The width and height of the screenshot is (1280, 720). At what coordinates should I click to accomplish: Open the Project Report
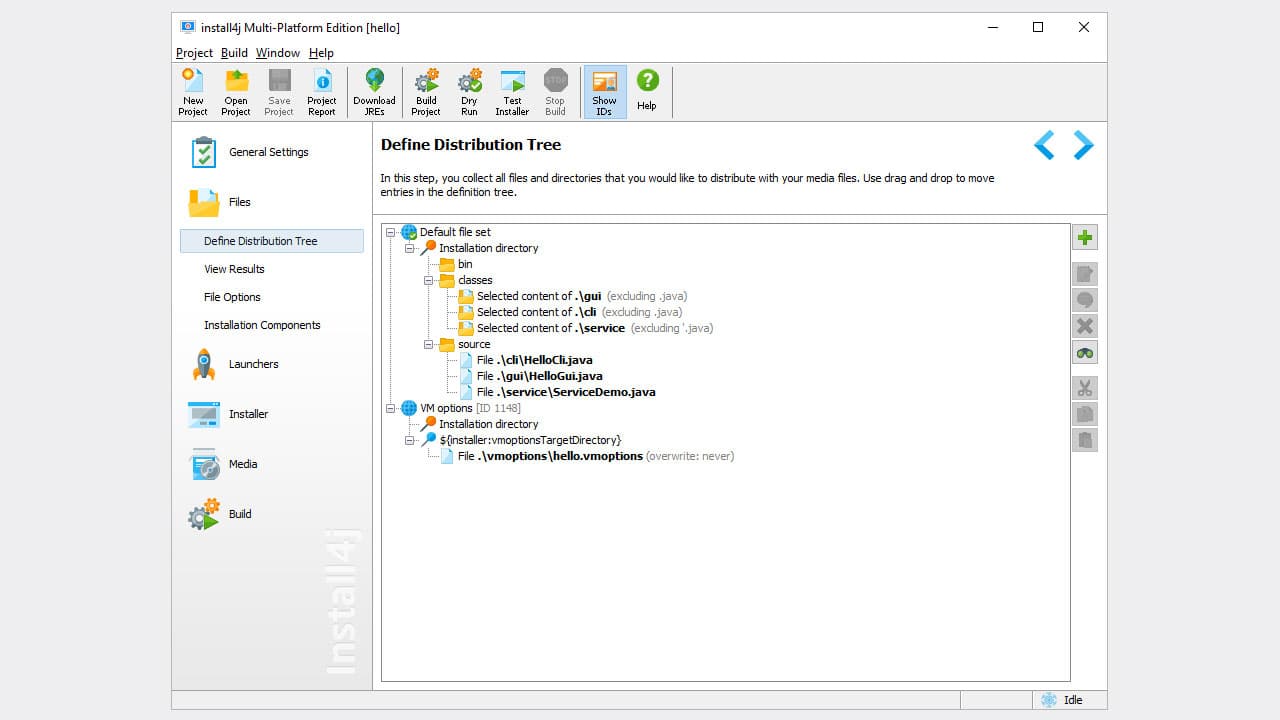(x=322, y=91)
